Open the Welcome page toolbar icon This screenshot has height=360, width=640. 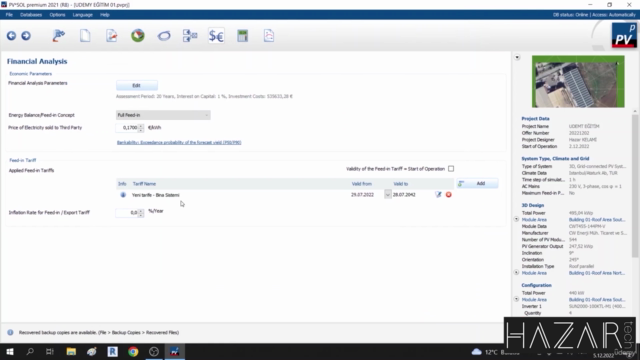coord(58,36)
